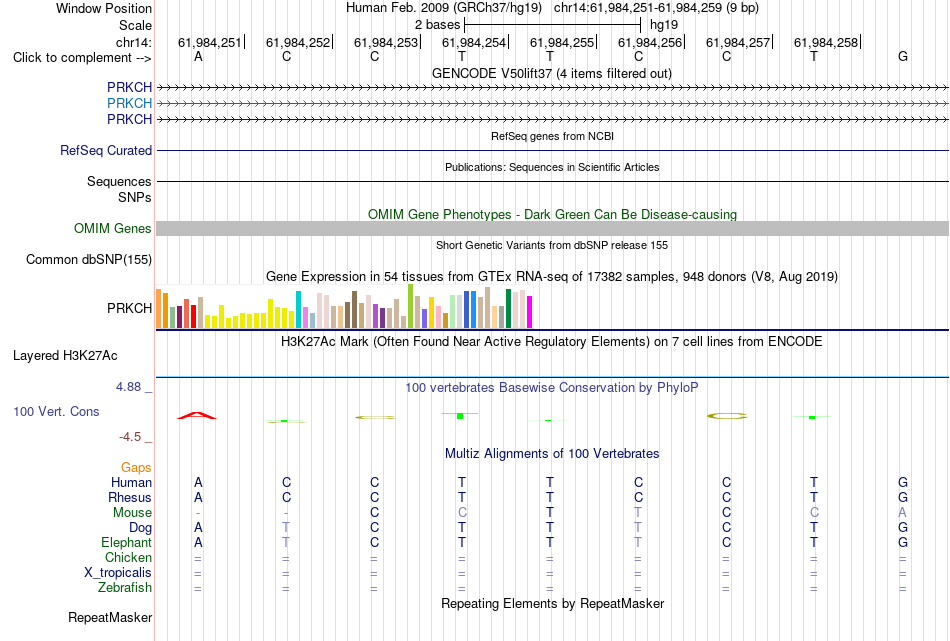Click the Layered H3K27Ac track label

click(x=65, y=356)
